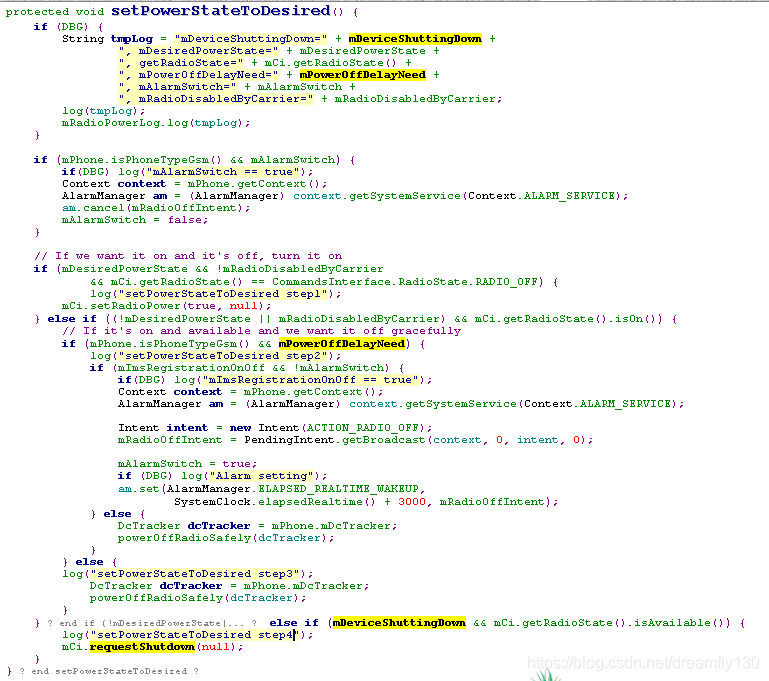Click mAlarmSwitch = true; assignment
Screen dimensions: 769x681
click(187, 464)
